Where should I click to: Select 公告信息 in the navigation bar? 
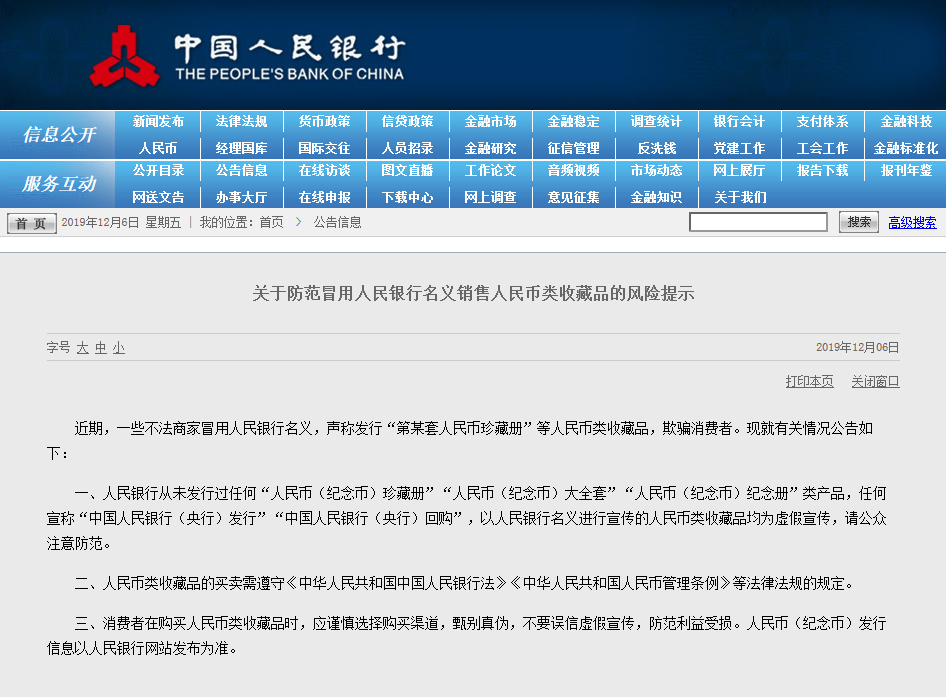coord(241,171)
